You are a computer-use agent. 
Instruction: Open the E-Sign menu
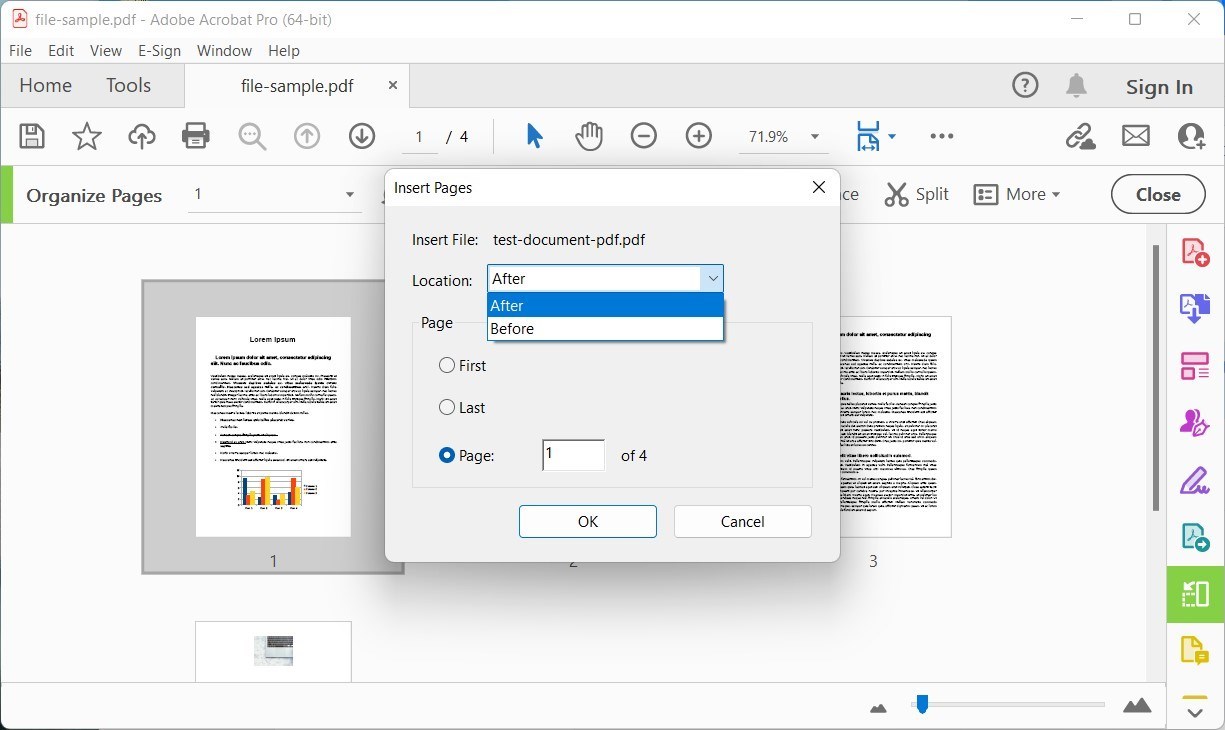159,50
